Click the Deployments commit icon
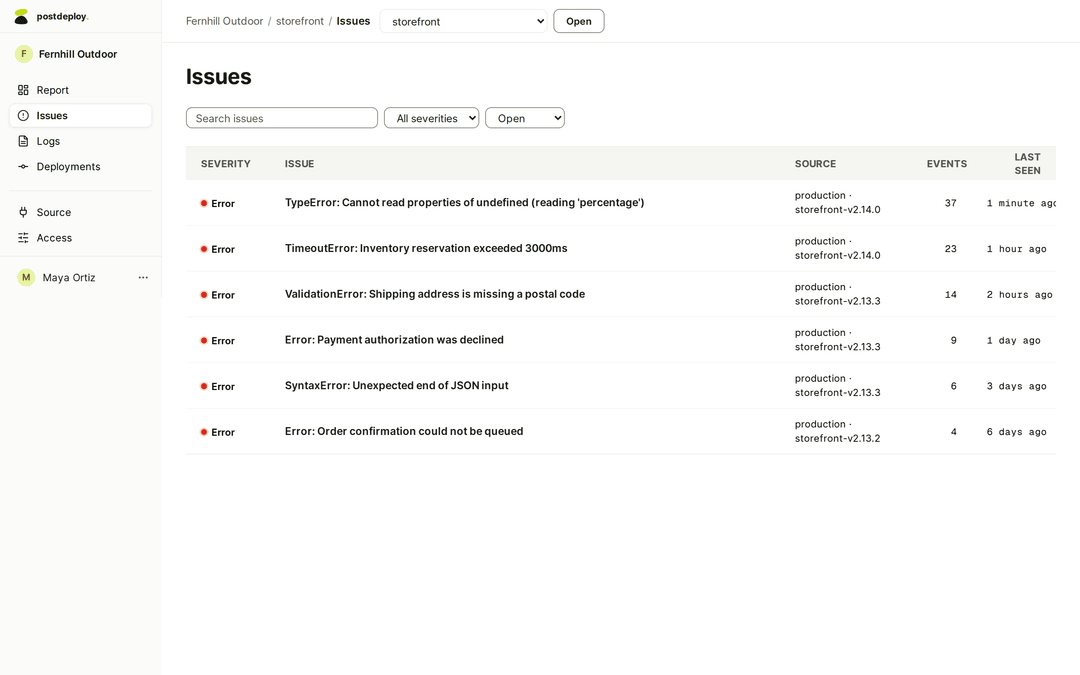Screen dimensions: 1080x675 [23, 167]
